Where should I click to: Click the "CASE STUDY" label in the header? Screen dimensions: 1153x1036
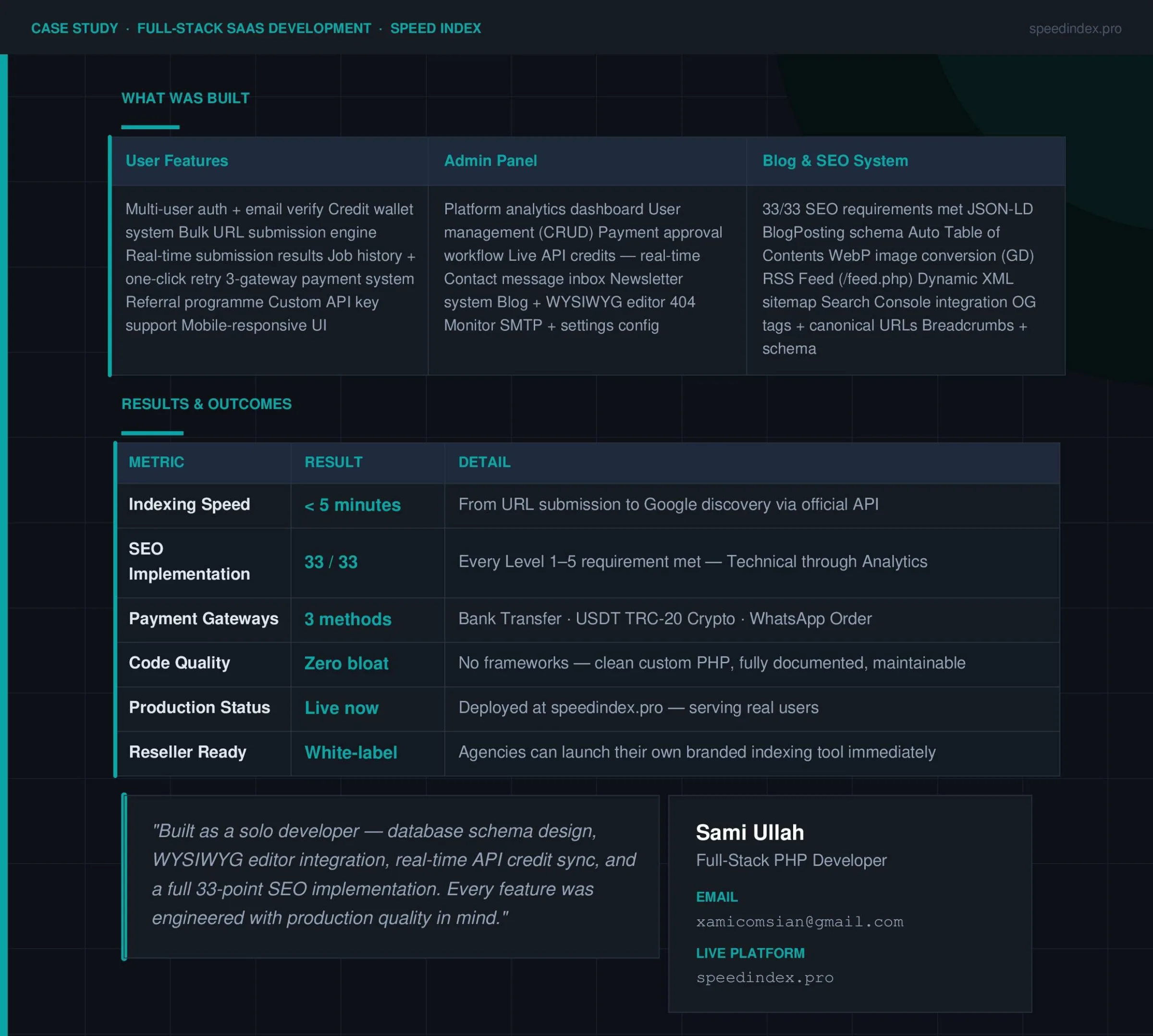pyautogui.click(x=74, y=28)
